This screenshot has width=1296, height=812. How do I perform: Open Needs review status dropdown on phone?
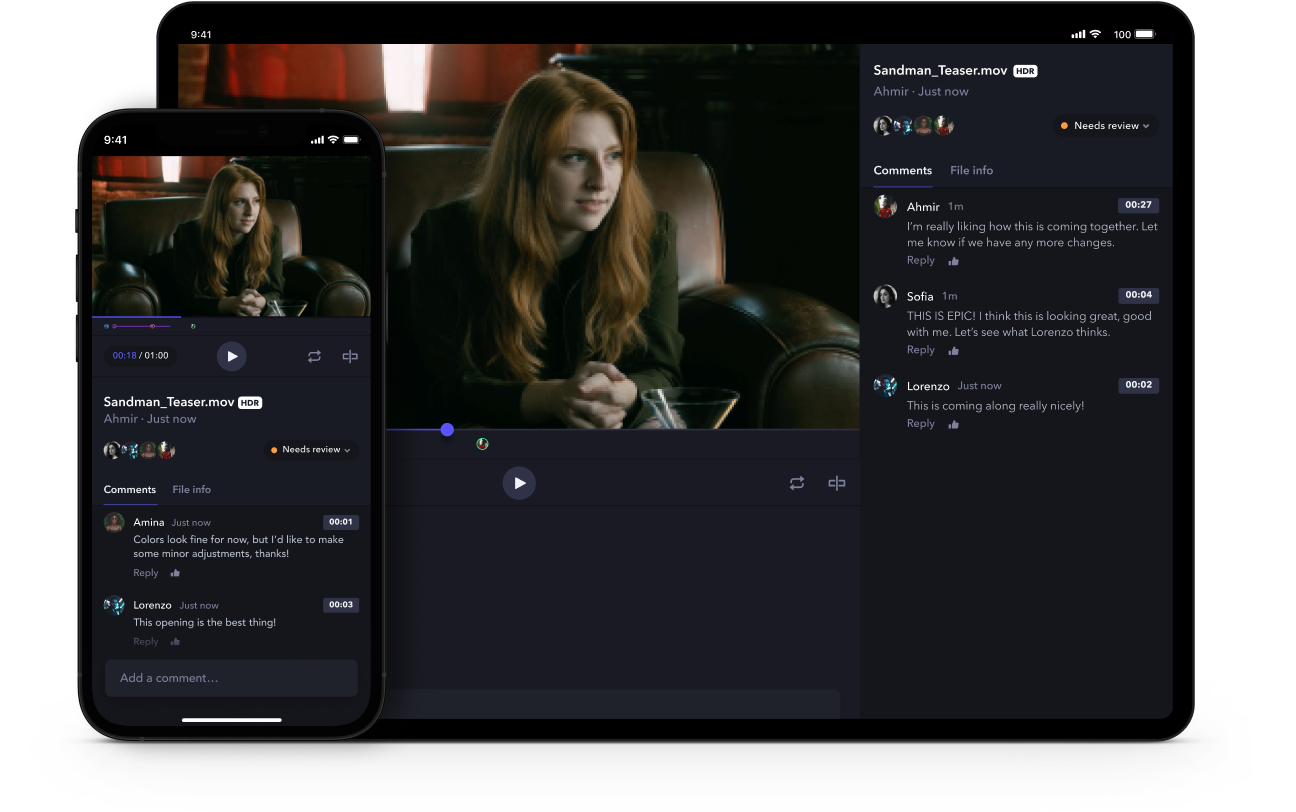click(x=311, y=450)
